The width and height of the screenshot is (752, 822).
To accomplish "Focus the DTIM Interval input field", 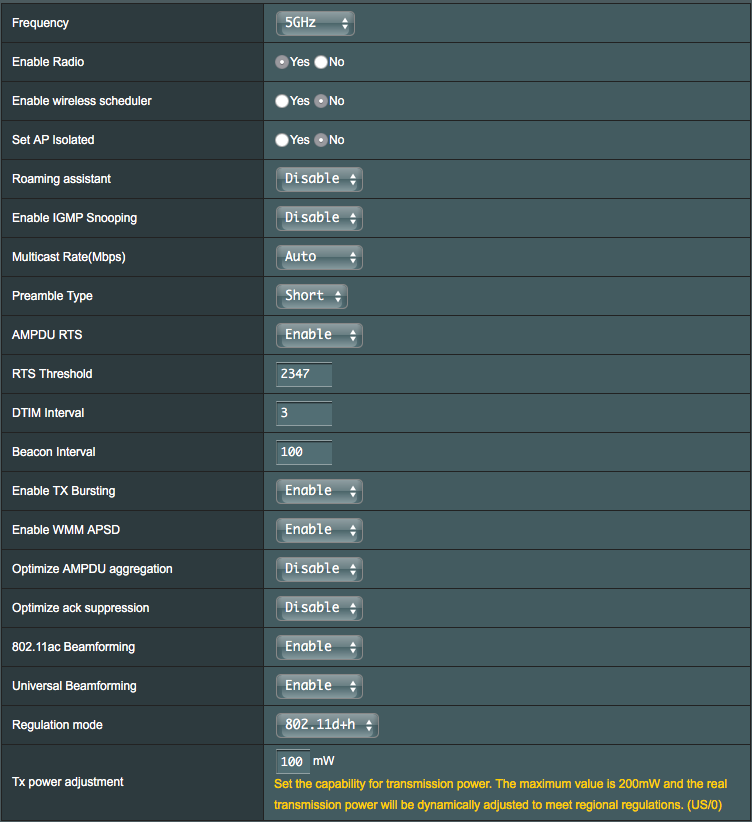I will click(304, 413).
